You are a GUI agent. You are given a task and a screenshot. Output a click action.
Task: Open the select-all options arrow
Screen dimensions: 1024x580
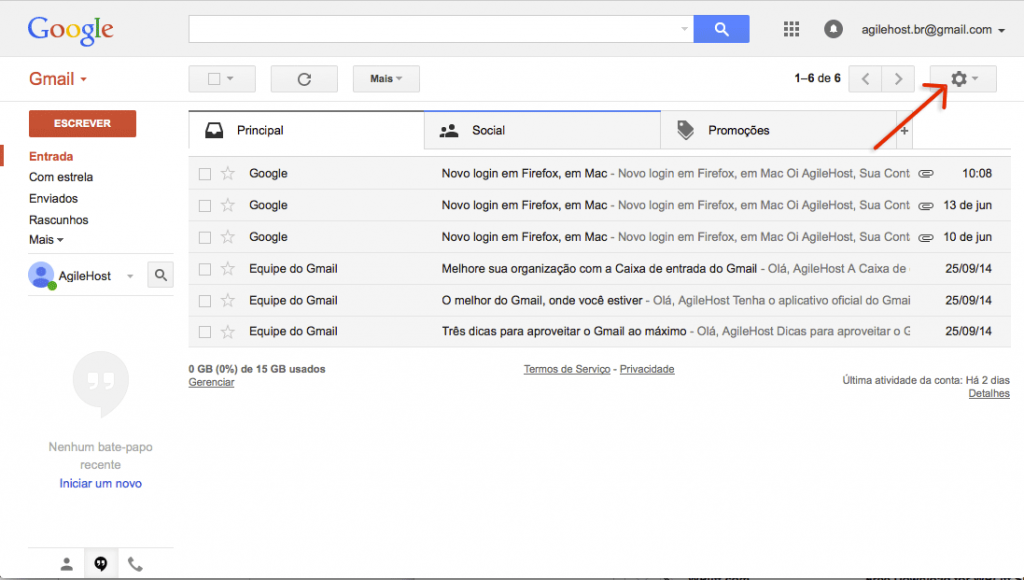click(230, 79)
